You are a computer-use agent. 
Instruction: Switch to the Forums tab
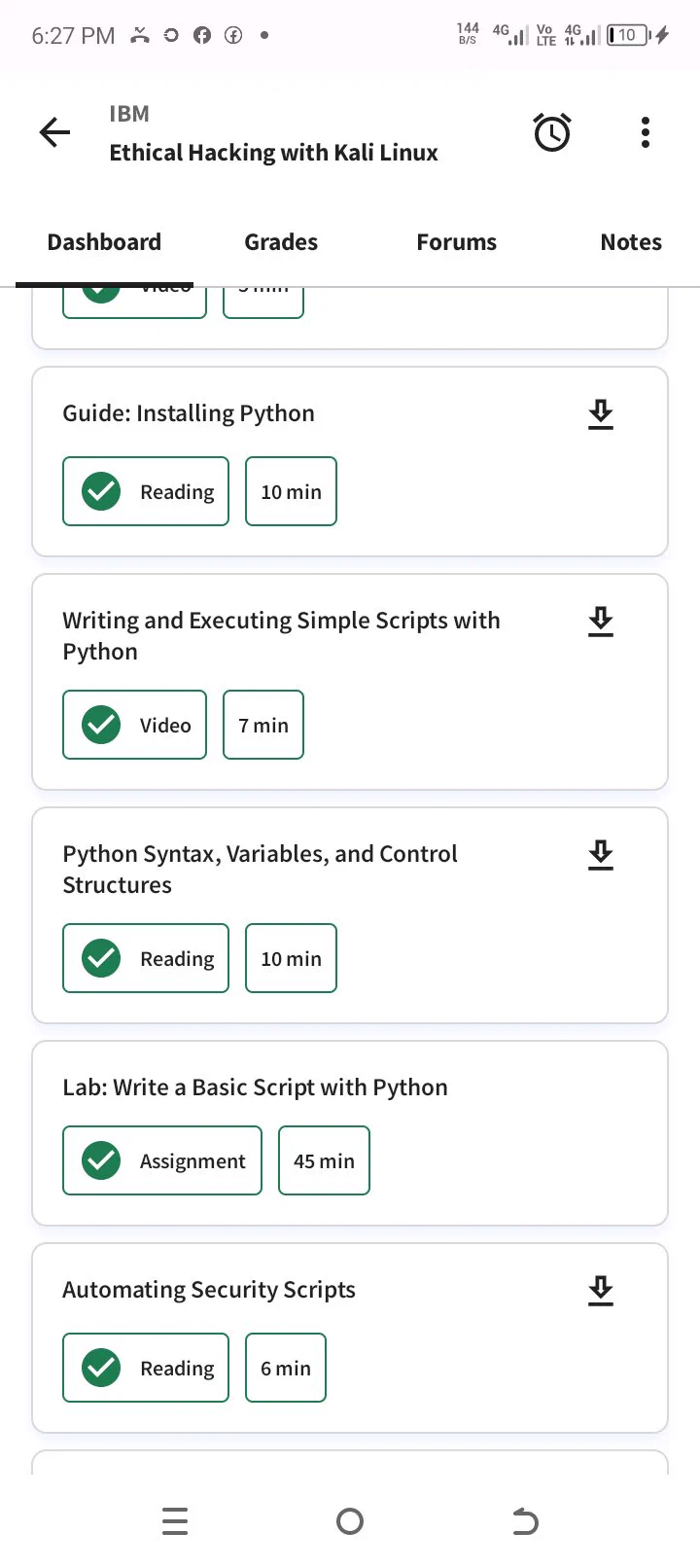tap(456, 242)
